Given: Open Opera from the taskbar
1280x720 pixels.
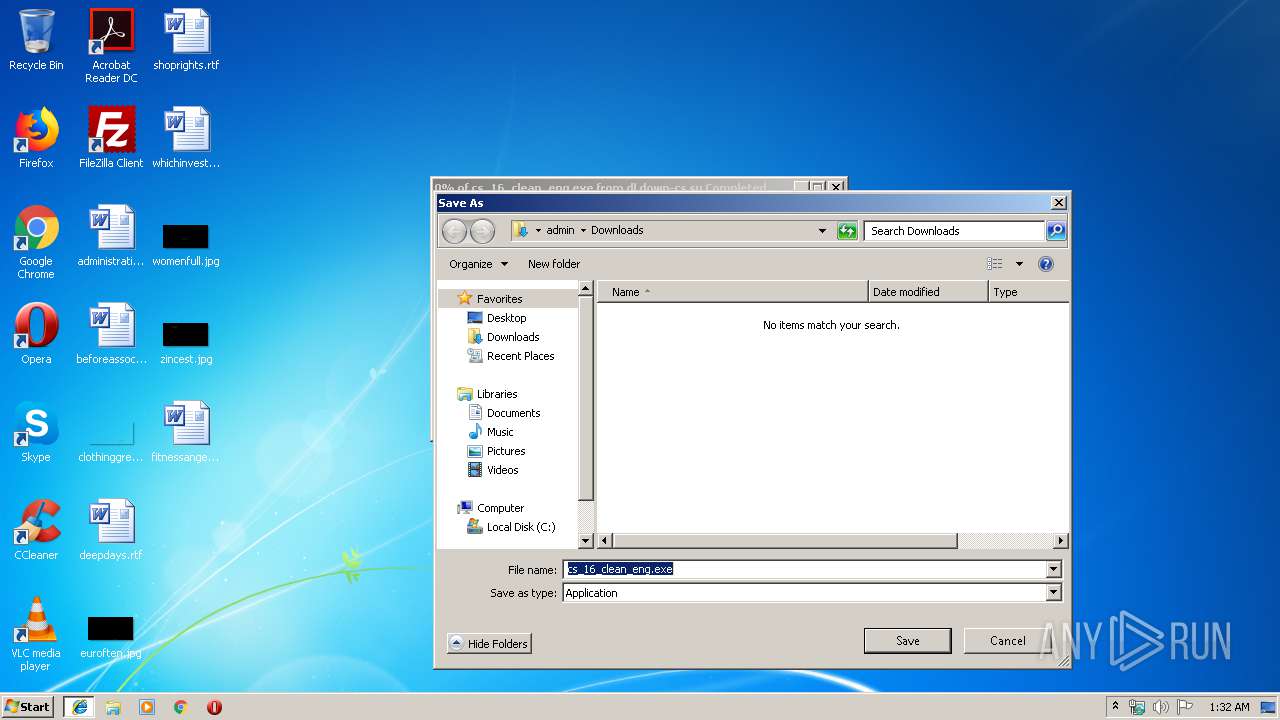Looking at the screenshot, I should 214,707.
